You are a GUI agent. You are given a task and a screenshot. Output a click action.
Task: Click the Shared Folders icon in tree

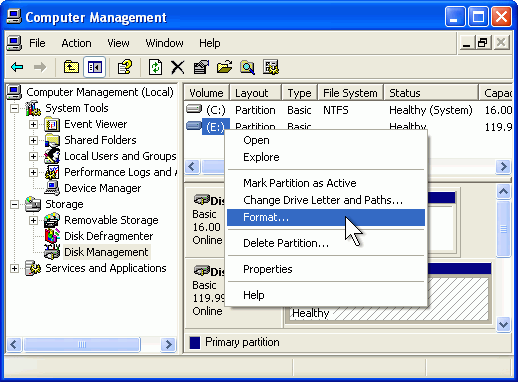click(52, 140)
